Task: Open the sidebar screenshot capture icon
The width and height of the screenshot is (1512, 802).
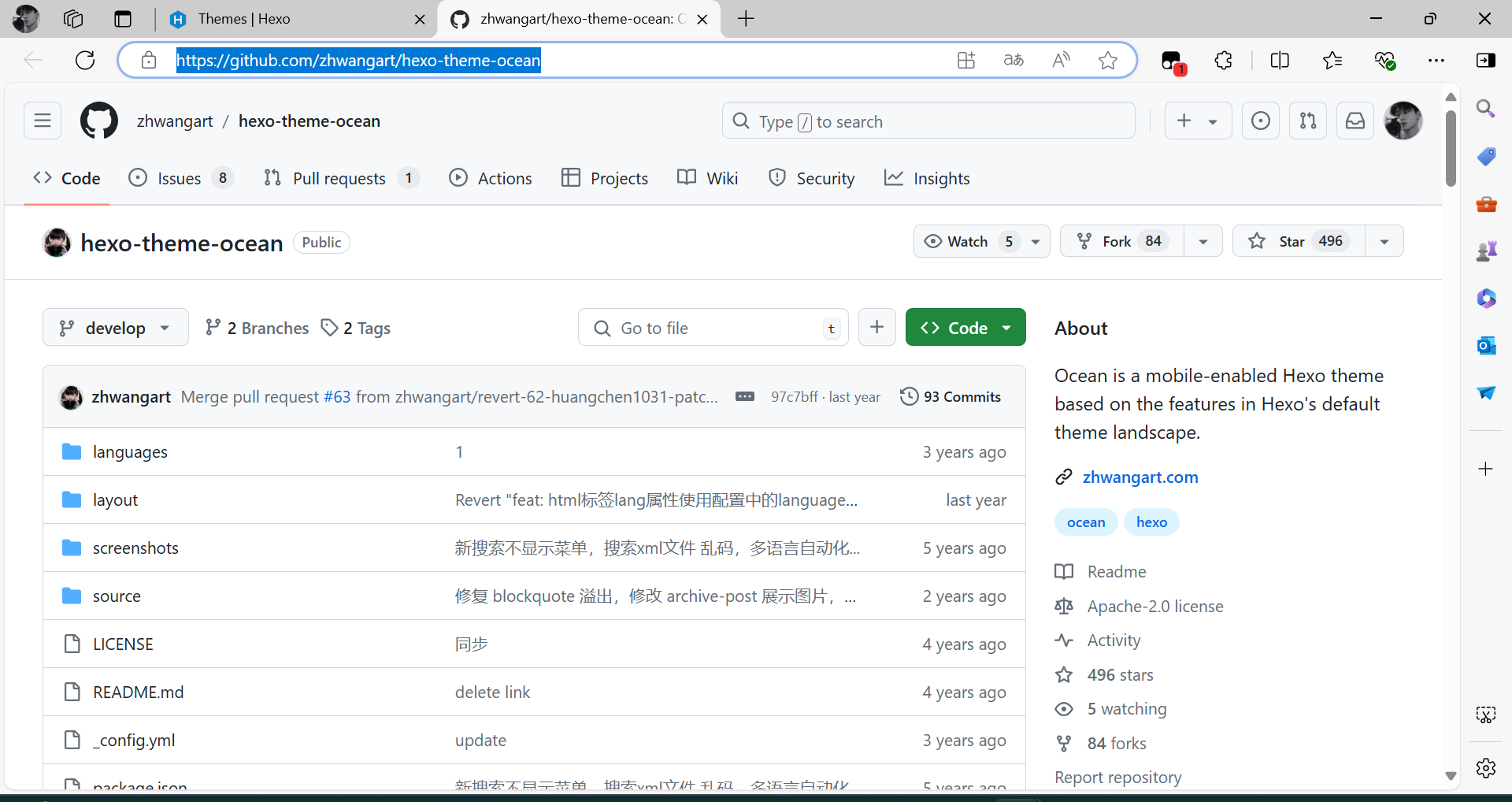Action: pyautogui.click(x=1486, y=715)
